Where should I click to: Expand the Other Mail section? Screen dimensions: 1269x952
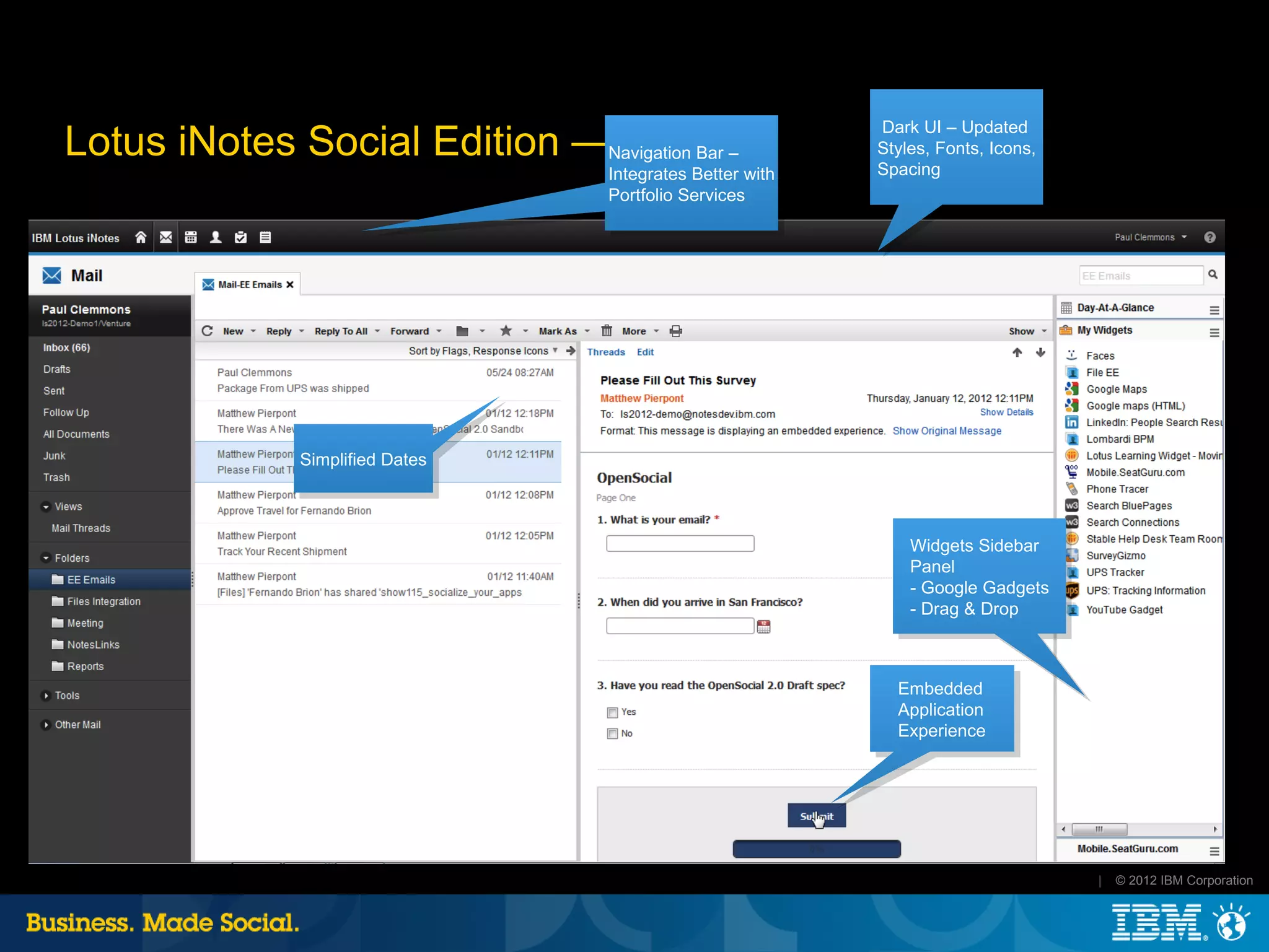pos(46,725)
